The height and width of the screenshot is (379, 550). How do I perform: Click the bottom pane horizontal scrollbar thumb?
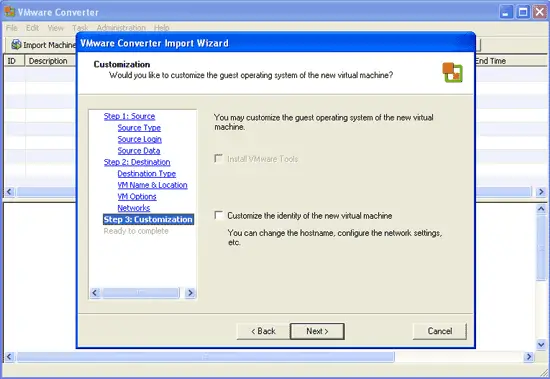click(206, 357)
